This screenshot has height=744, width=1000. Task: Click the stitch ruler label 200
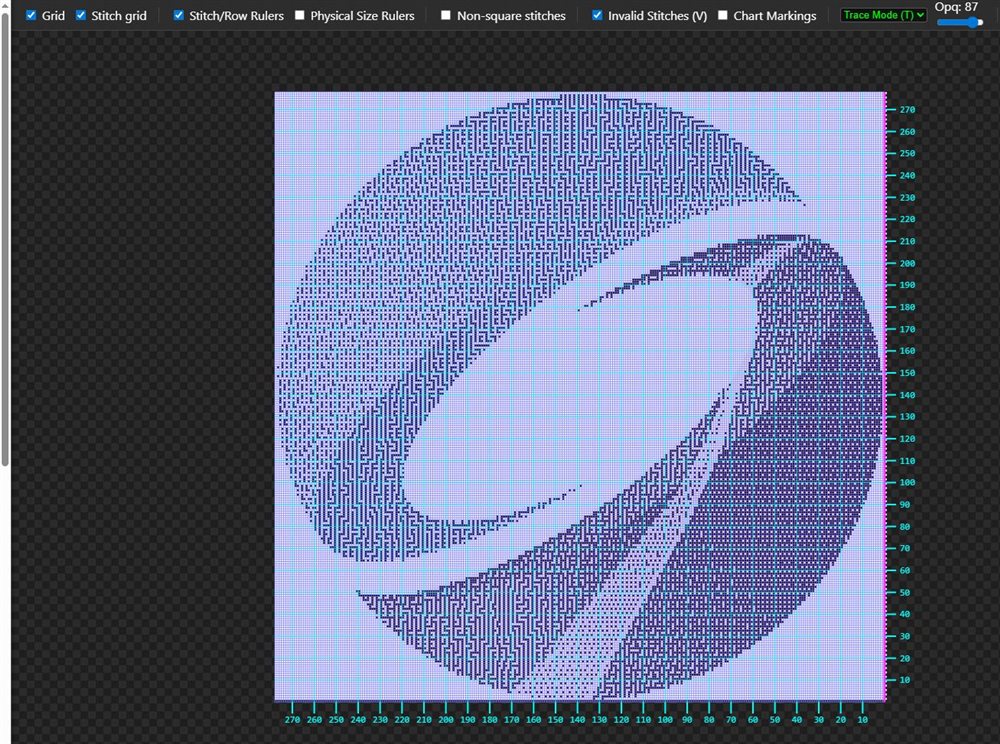(x=446, y=720)
